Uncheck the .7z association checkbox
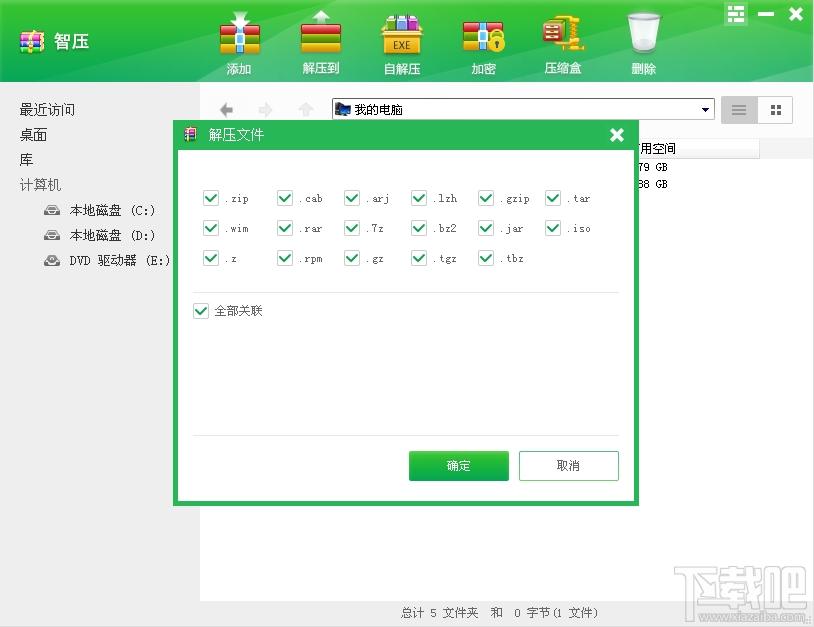Viewport: 814px width, 627px height. click(x=352, y=228)
